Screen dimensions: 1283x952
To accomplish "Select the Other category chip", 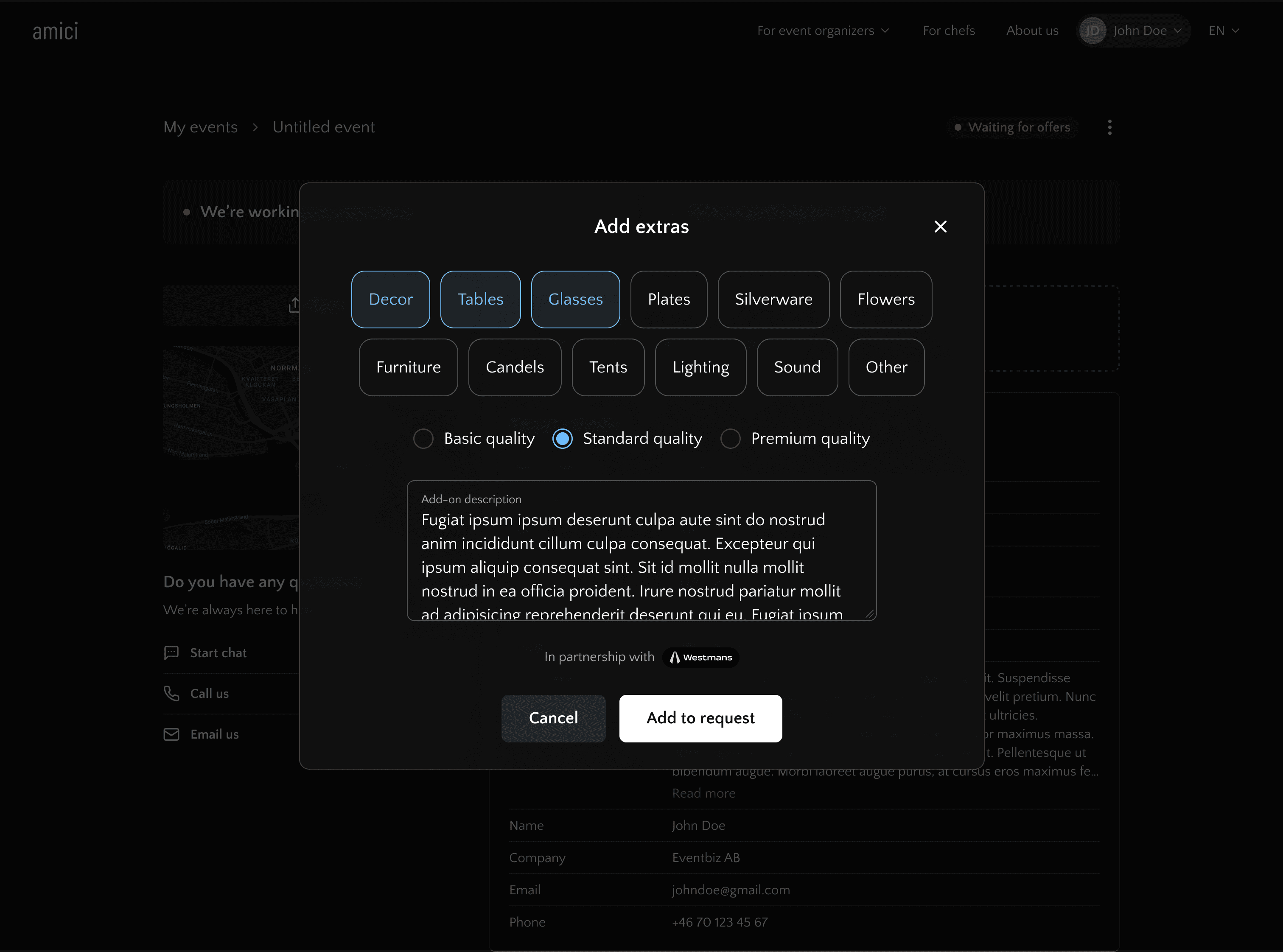I will 886,367.
